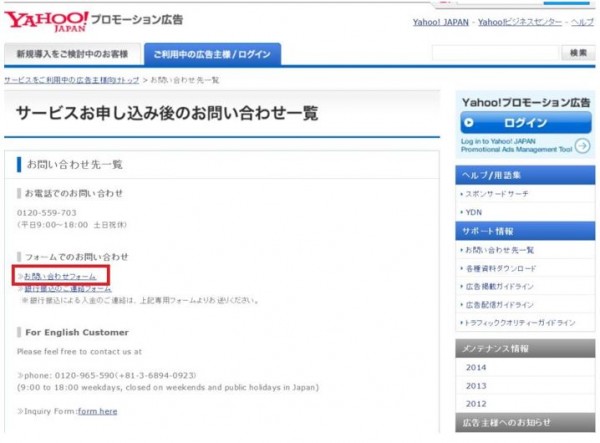Click the Yahoo! JAPAN logo
This screenshot has width=600, height=443.
click(47, 21)
